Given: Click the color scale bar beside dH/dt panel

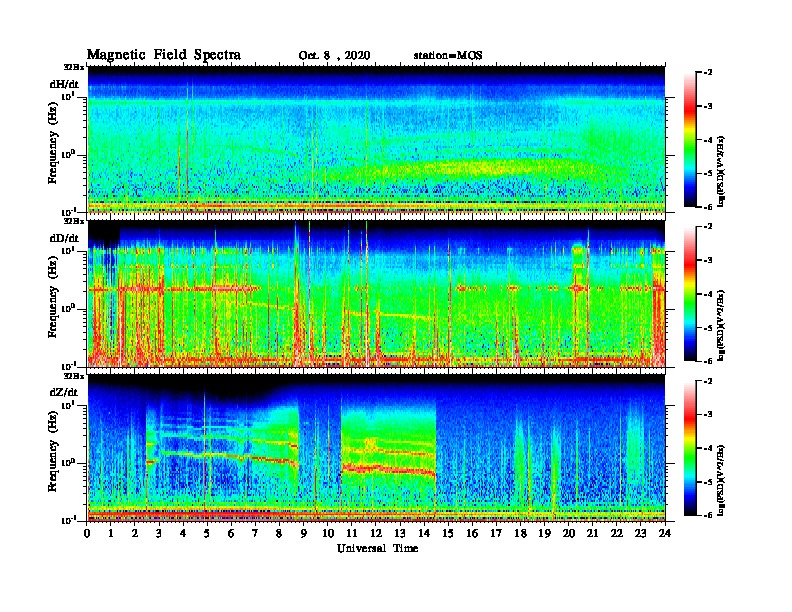Looking at the screenshot, I should pos(690,140).
